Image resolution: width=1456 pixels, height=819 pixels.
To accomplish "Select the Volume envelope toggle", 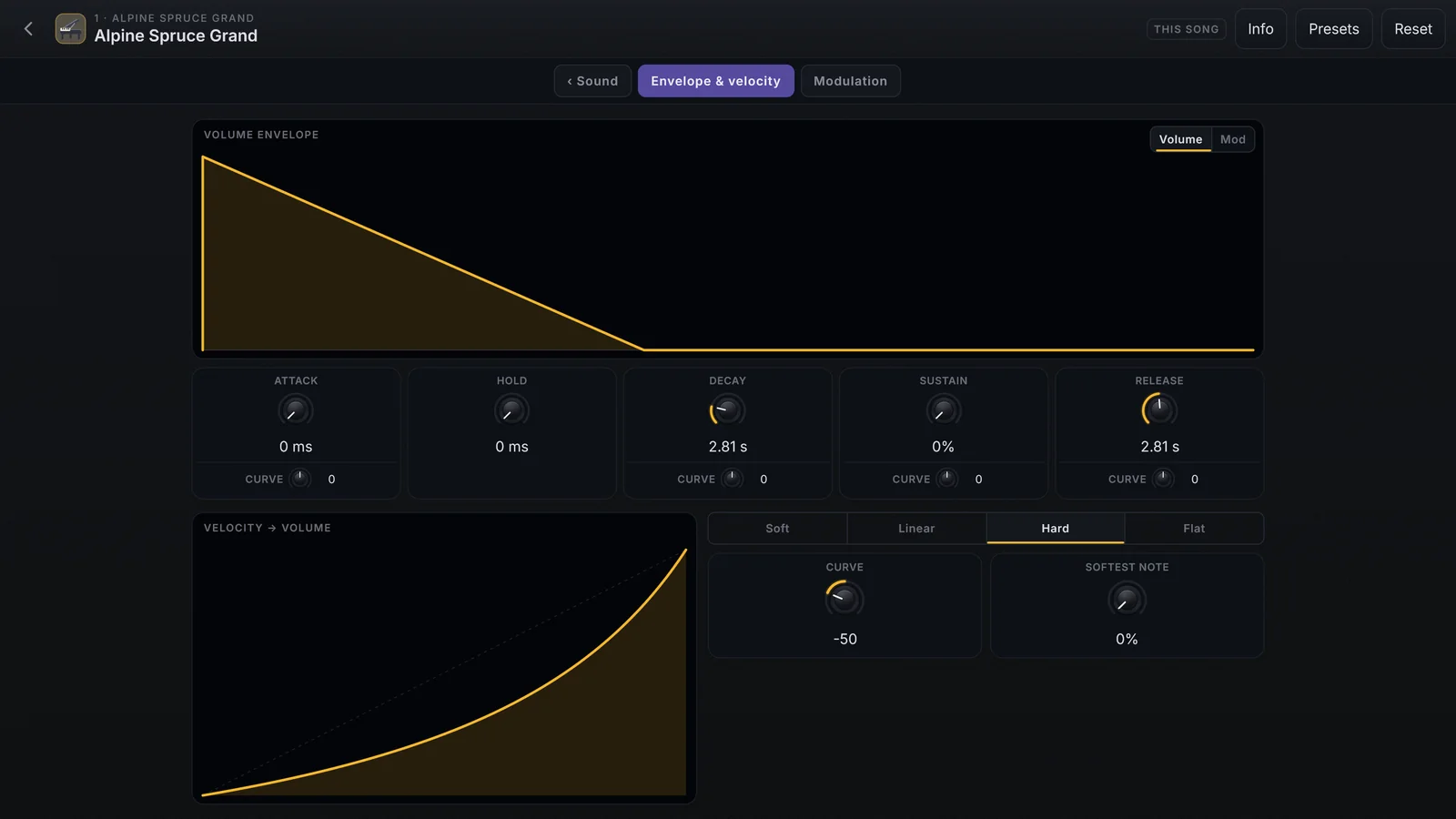I will [x=1180, y=139].
